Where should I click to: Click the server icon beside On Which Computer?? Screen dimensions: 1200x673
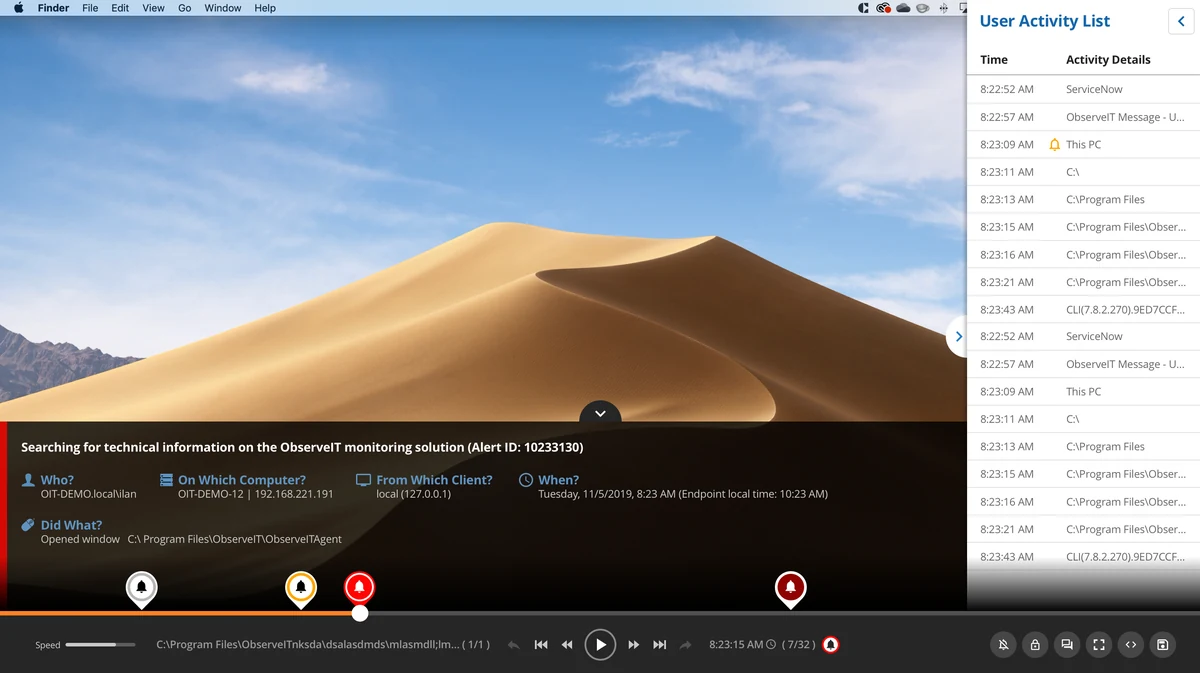click(166, 480)
